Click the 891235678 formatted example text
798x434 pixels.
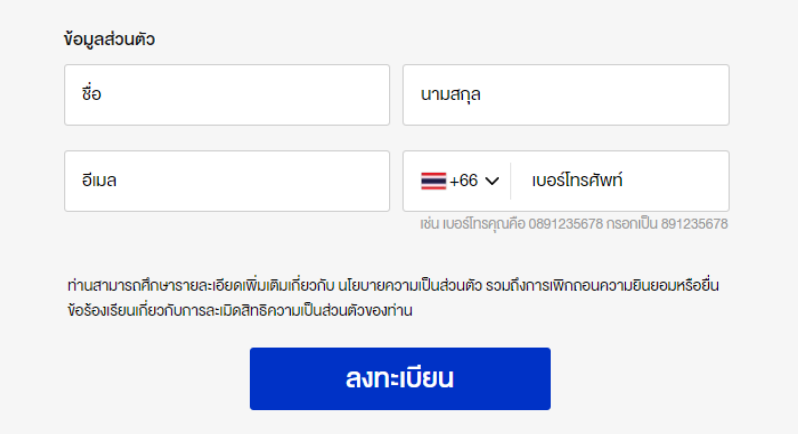click(694, 224)
